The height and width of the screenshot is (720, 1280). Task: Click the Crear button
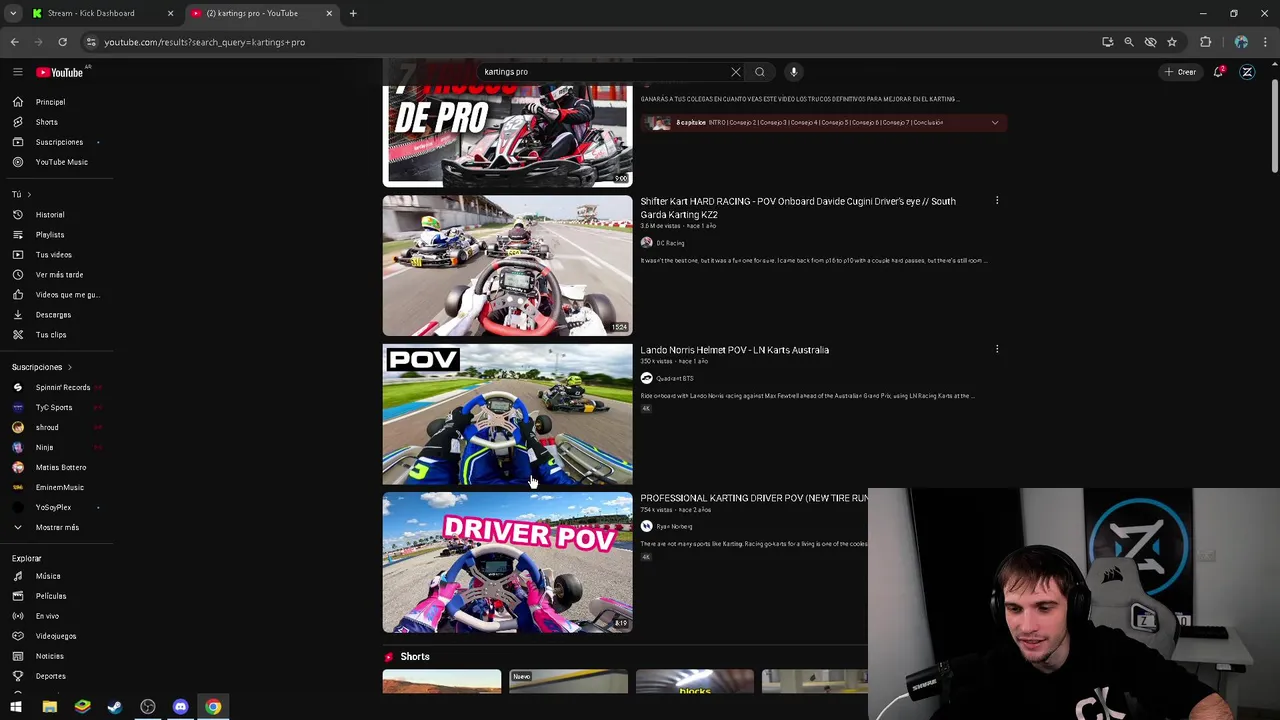click(x=1180, y=72)
